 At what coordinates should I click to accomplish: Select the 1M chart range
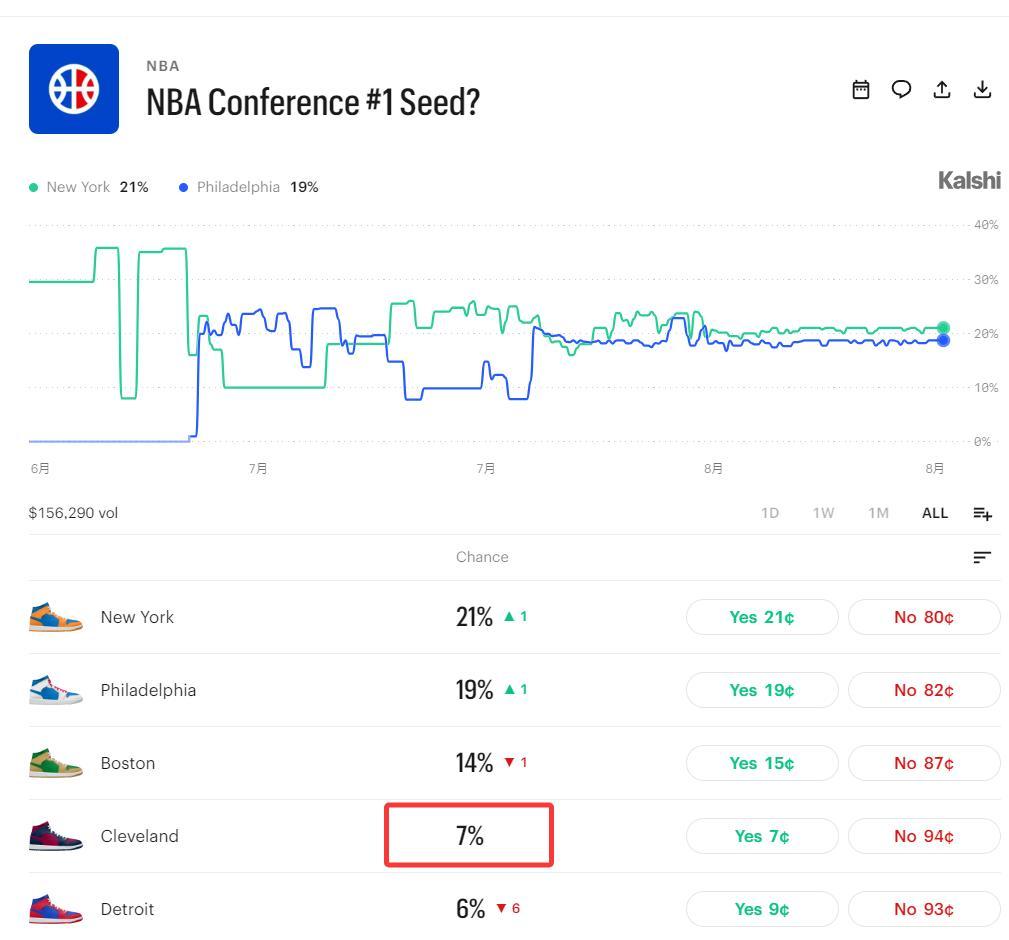tap(878, 513)
